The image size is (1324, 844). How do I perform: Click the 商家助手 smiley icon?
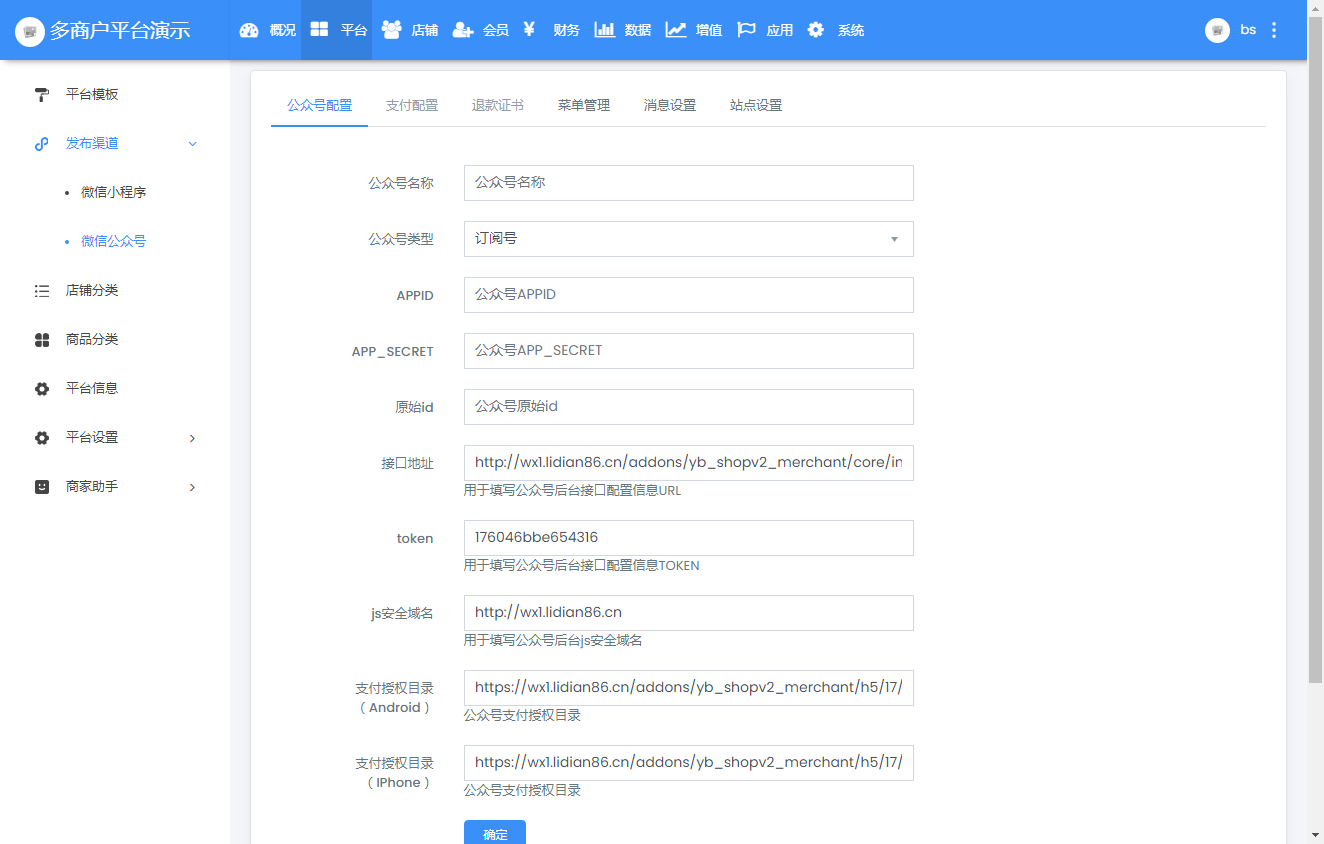click(x=42, y=486)
